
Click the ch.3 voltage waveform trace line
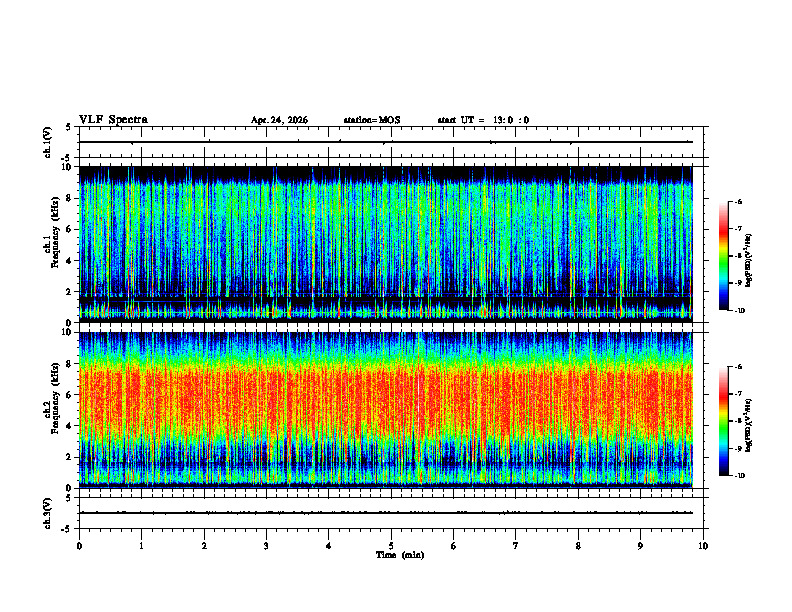pos(386,513)
